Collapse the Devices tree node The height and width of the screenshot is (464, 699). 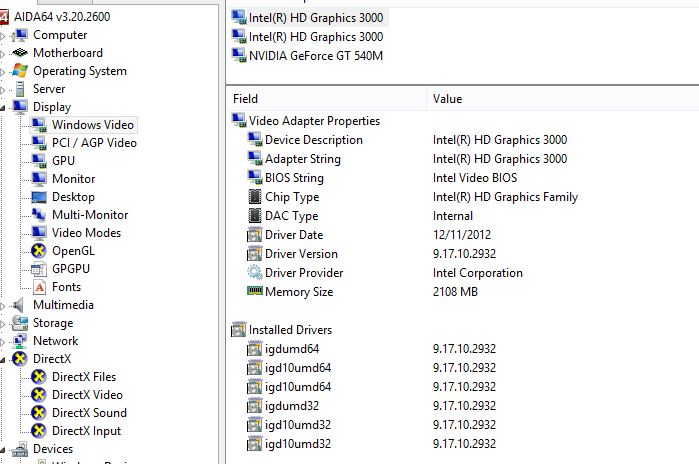coord(3,450)
